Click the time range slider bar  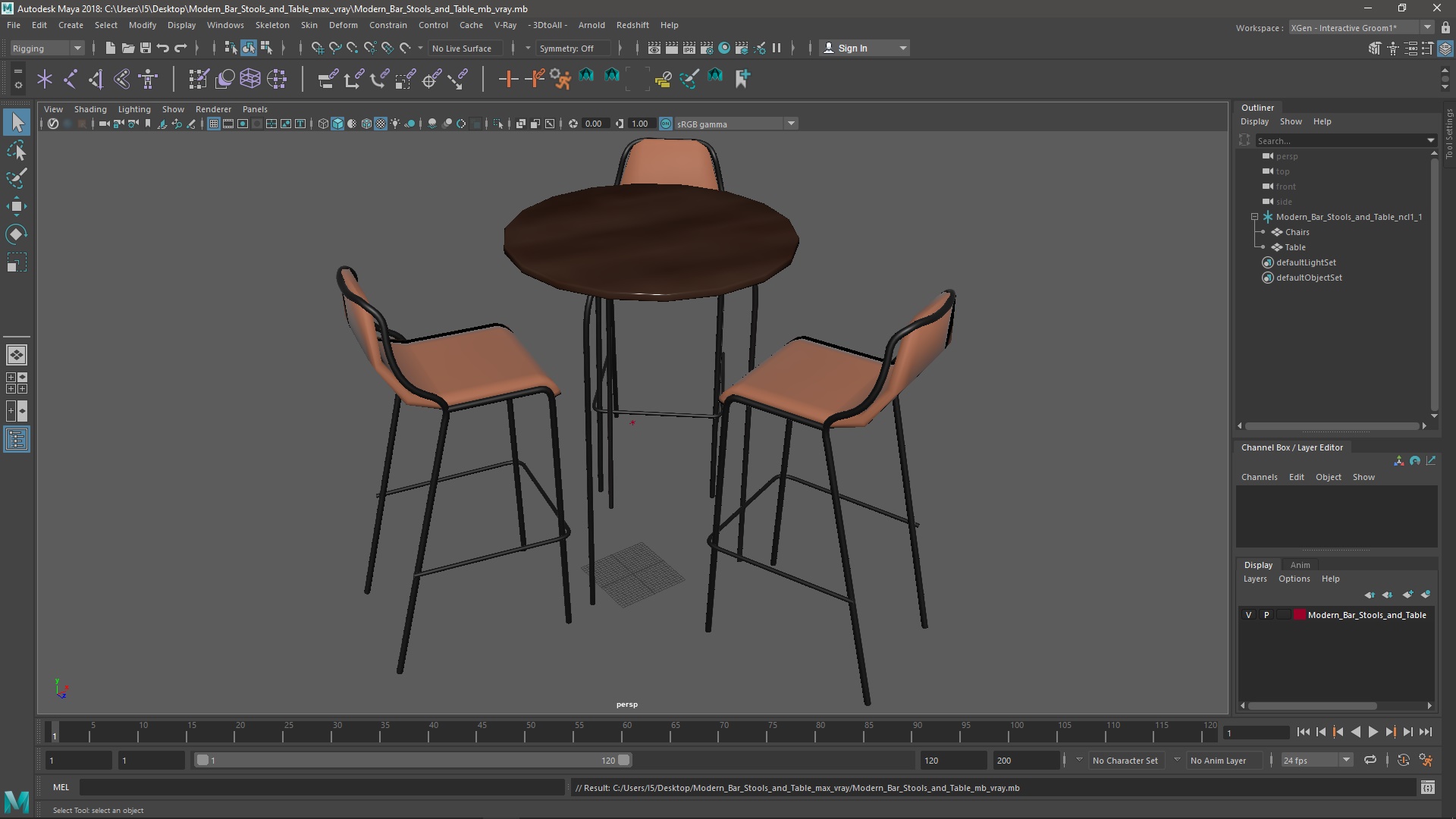[413, 760]
